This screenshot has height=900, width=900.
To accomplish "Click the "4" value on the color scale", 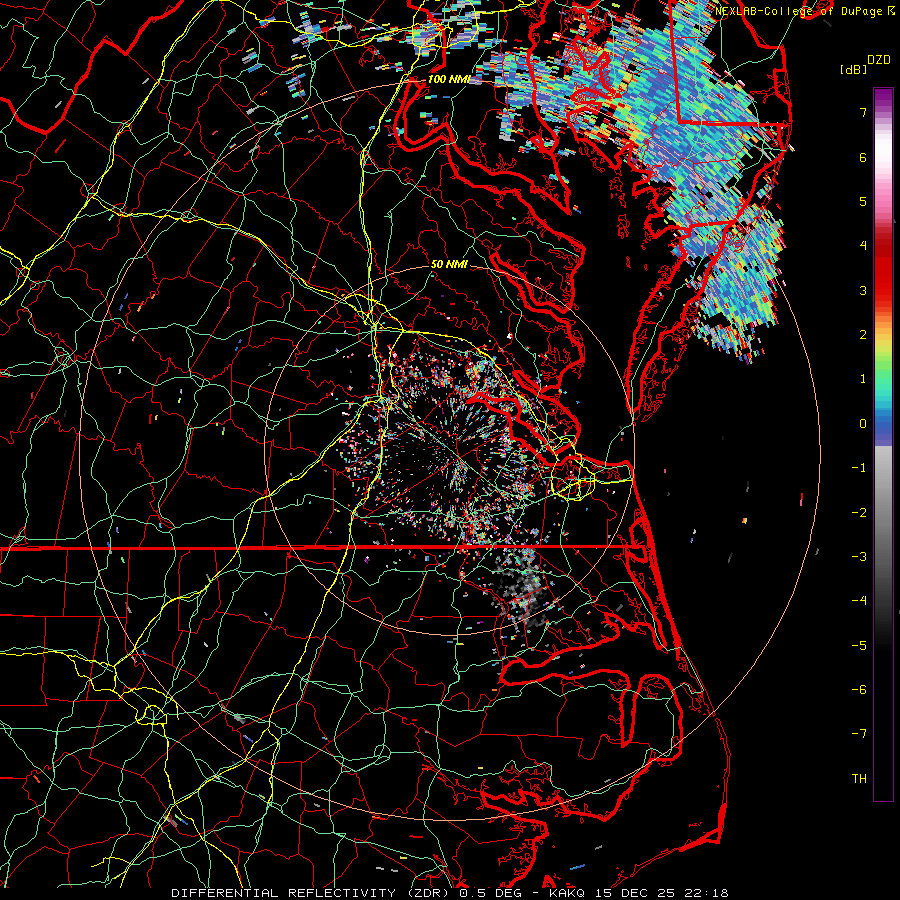I will pyautogui.click(x=863, y=246).
